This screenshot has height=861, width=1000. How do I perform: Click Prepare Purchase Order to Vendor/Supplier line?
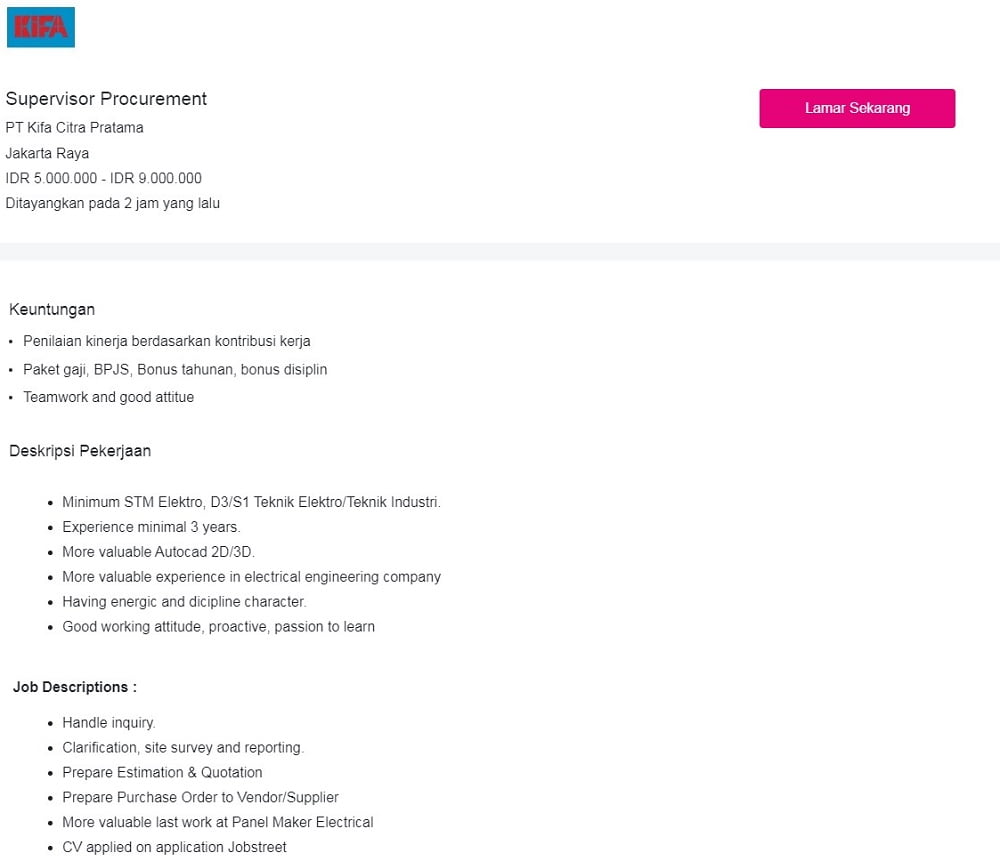tap(200, 797)
